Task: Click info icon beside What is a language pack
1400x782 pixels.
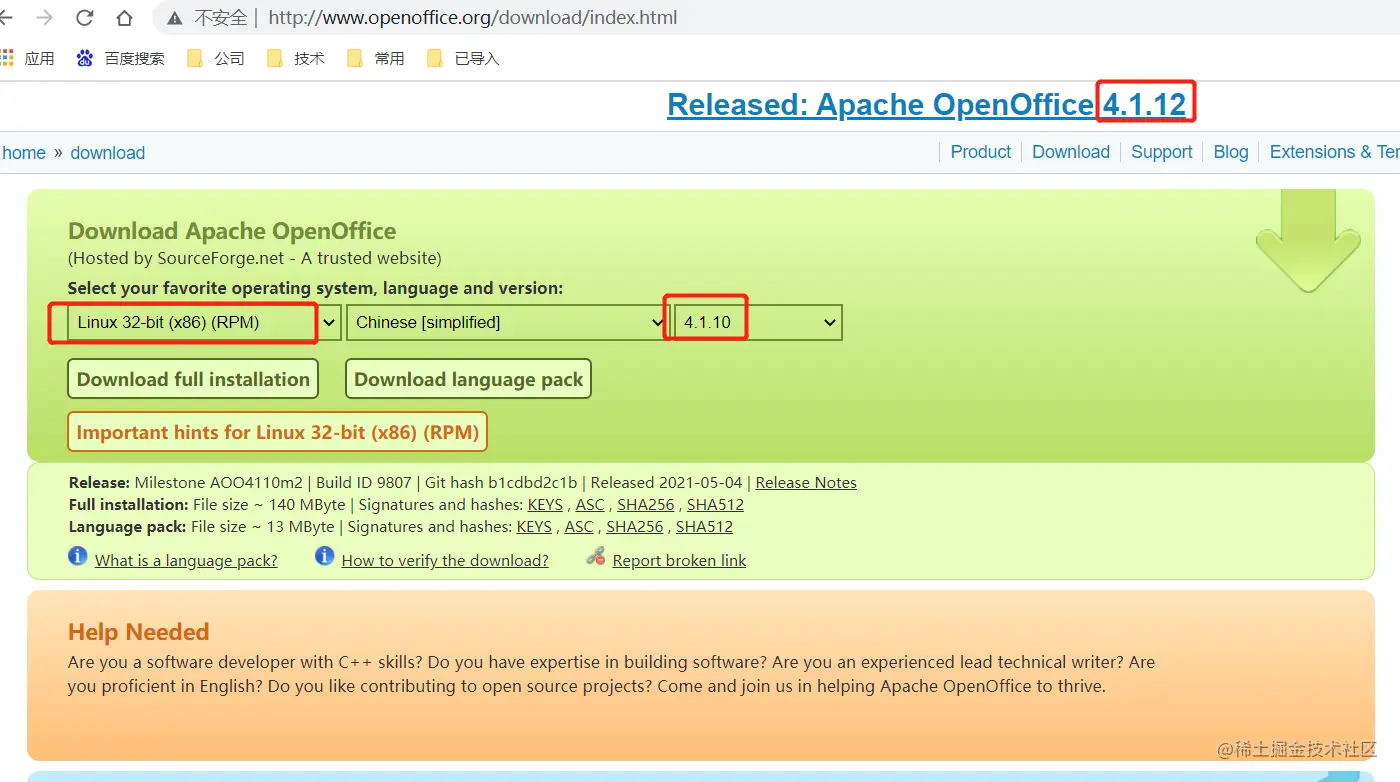Action: click(78, 556)
